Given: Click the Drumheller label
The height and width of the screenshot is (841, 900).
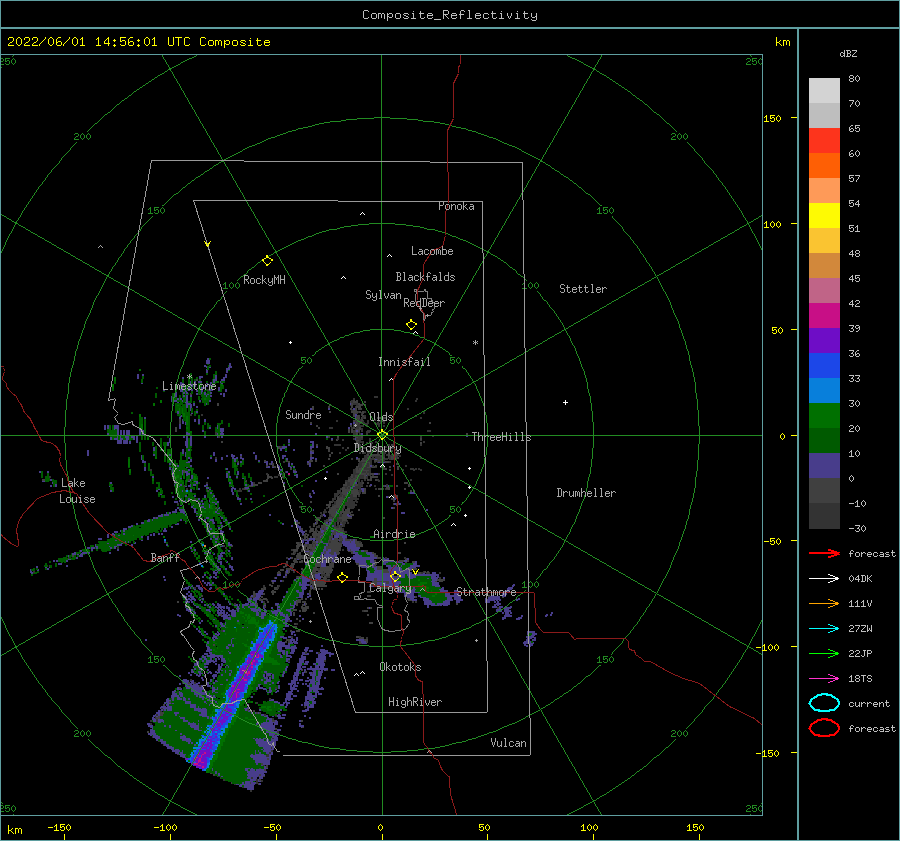Looking at the screenshot, I should (x=586, y=493).
